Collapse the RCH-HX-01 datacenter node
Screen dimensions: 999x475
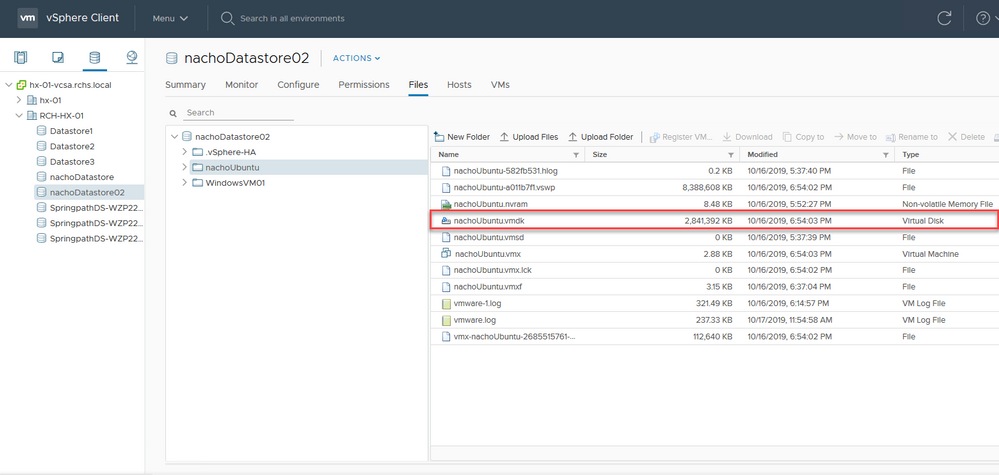click(x=19, y=116)
